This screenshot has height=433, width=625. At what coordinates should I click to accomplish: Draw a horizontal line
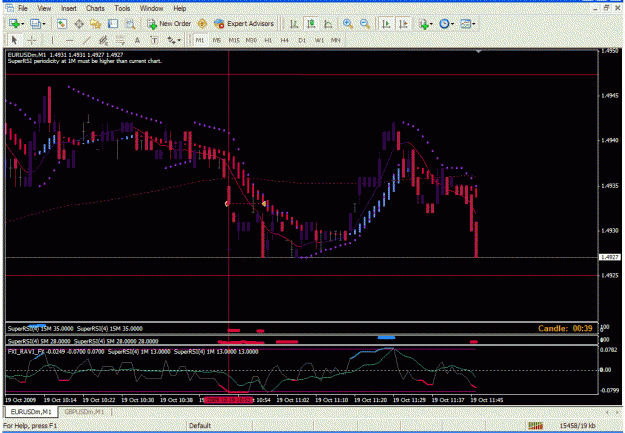click(x=69, y=40)
